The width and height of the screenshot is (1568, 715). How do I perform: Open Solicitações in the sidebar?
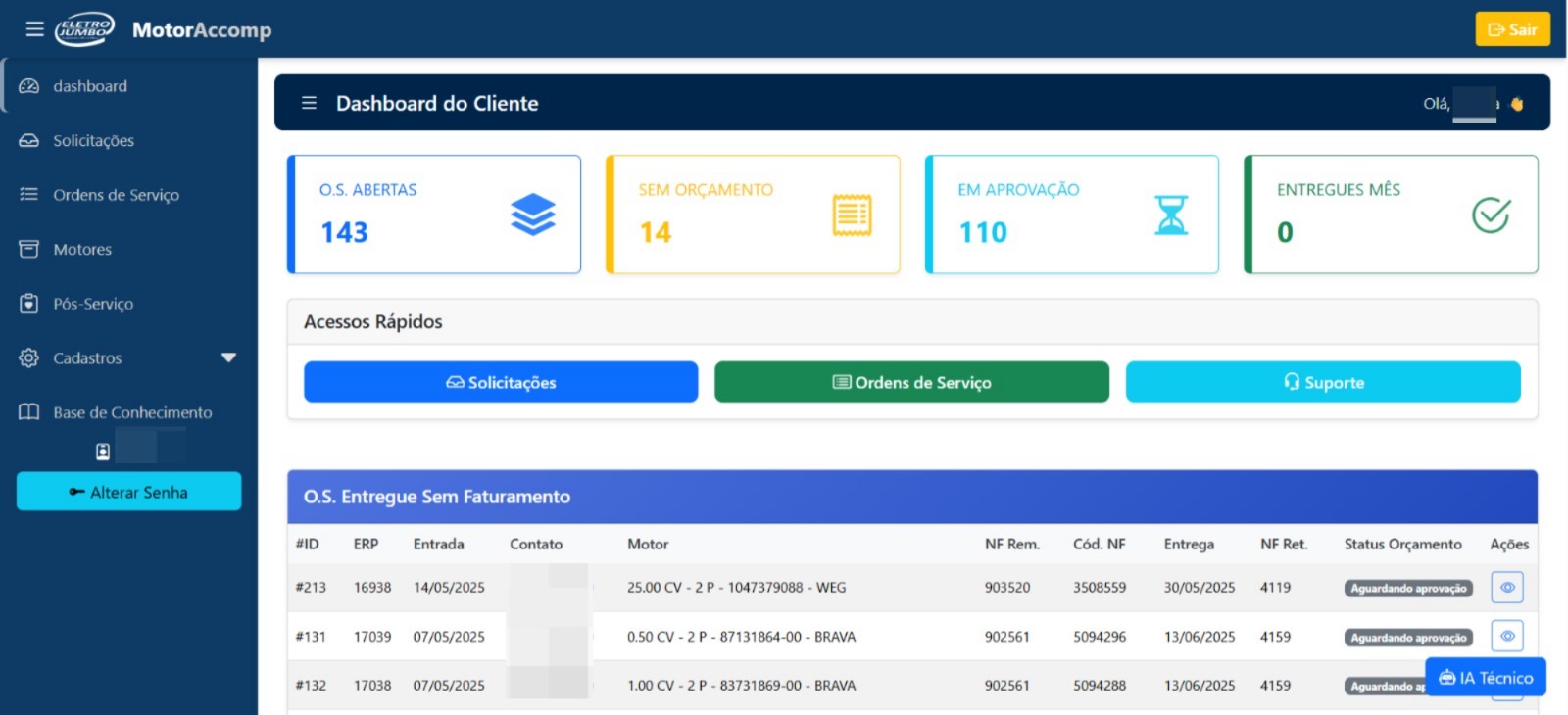tap(93, 141)
